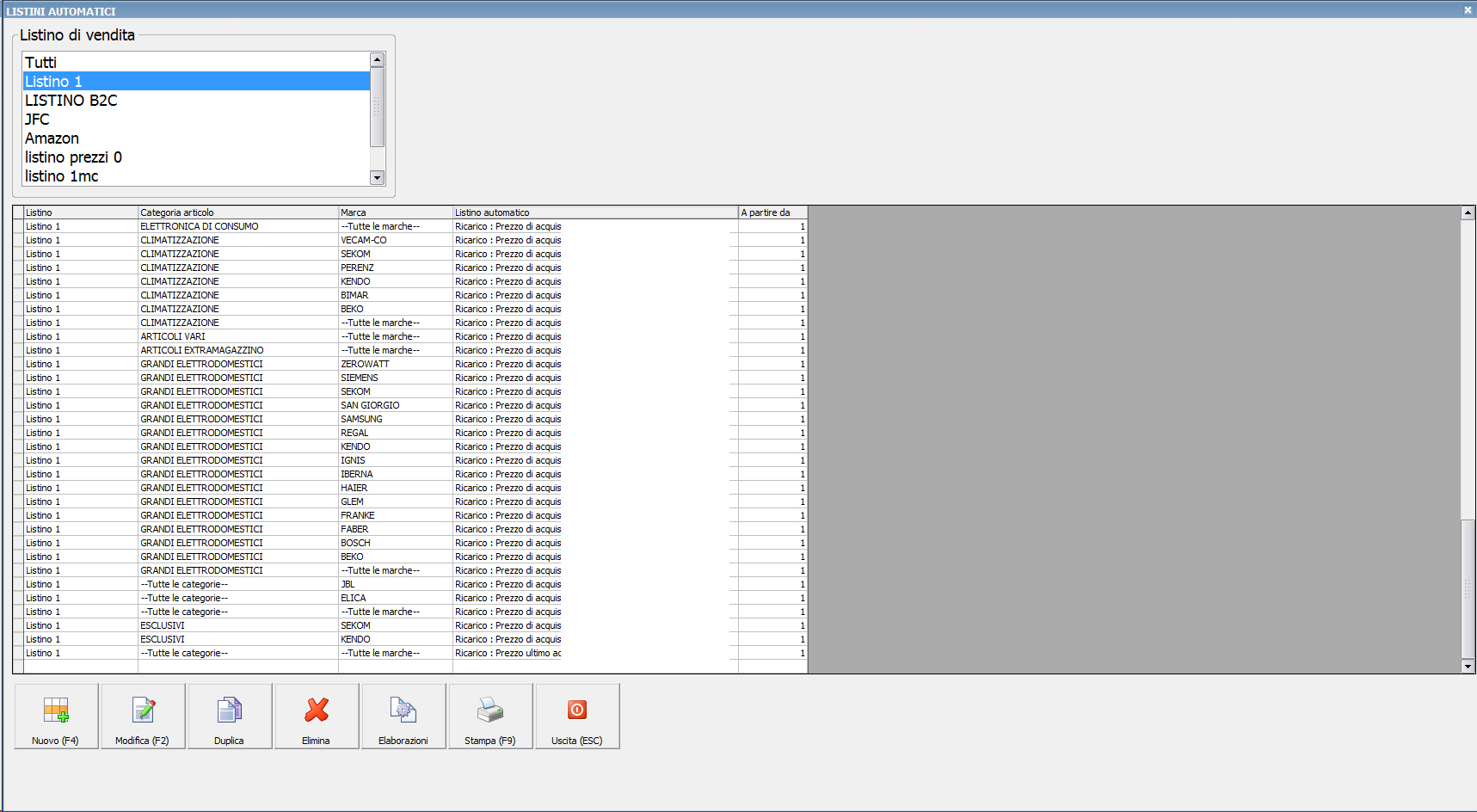This screenshot has width=1477, height=812.
Task: Select Amazon in the price list box
Action: 196,138
